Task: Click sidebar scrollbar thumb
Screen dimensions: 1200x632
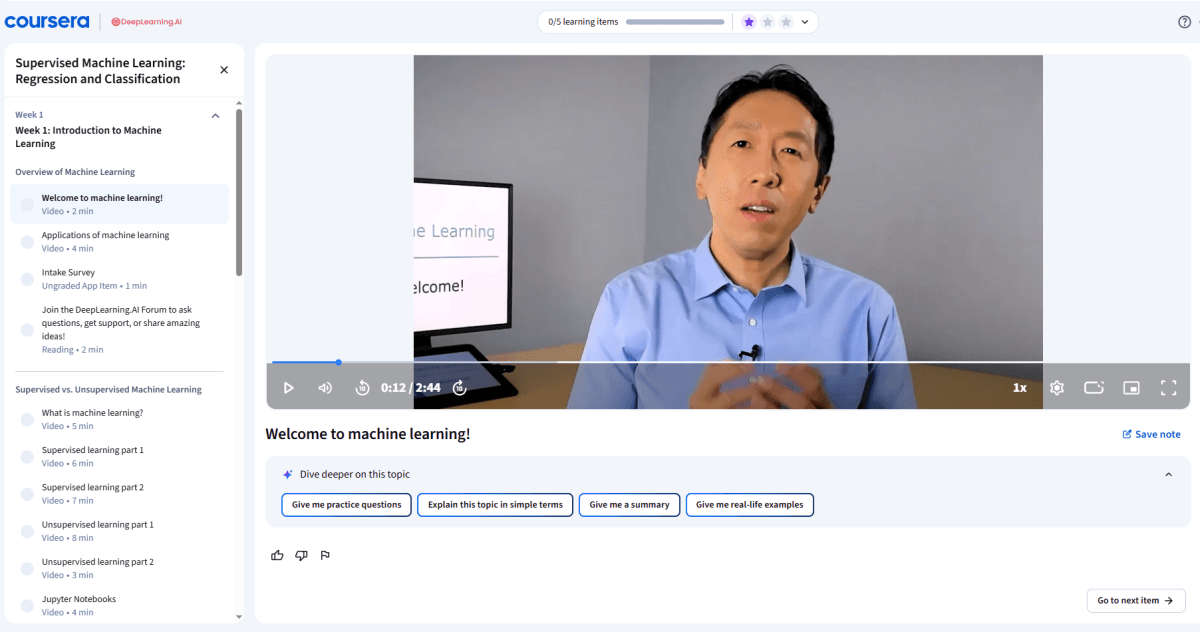Action: click(239, 192)
